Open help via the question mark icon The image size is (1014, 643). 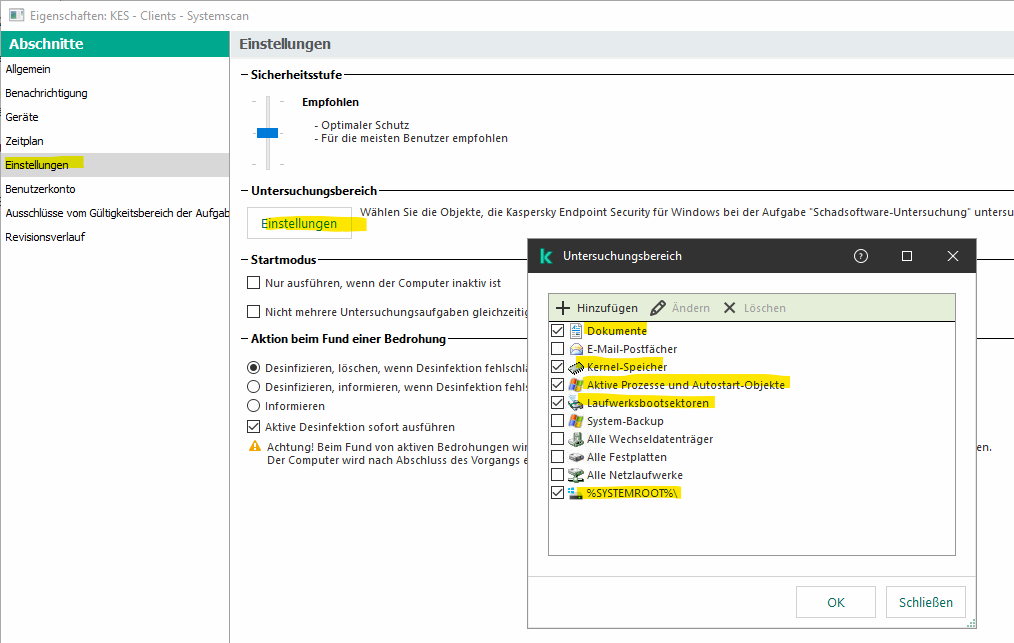coord(860,256)
